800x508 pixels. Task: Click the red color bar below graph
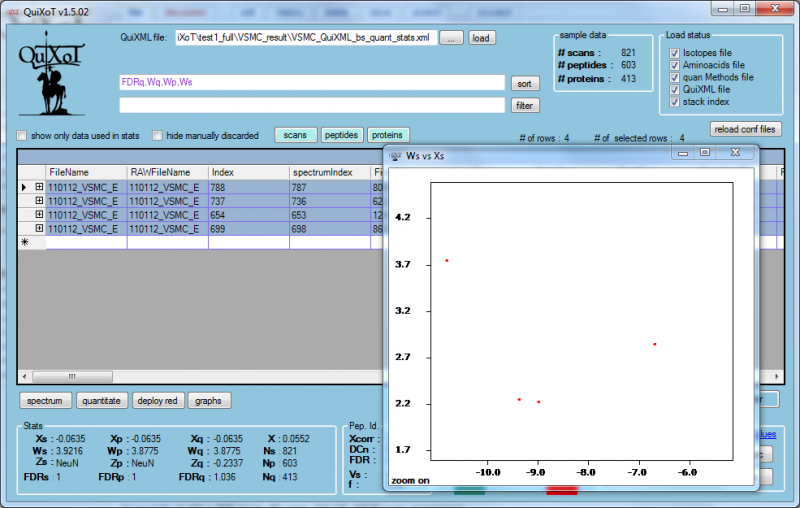562,491
